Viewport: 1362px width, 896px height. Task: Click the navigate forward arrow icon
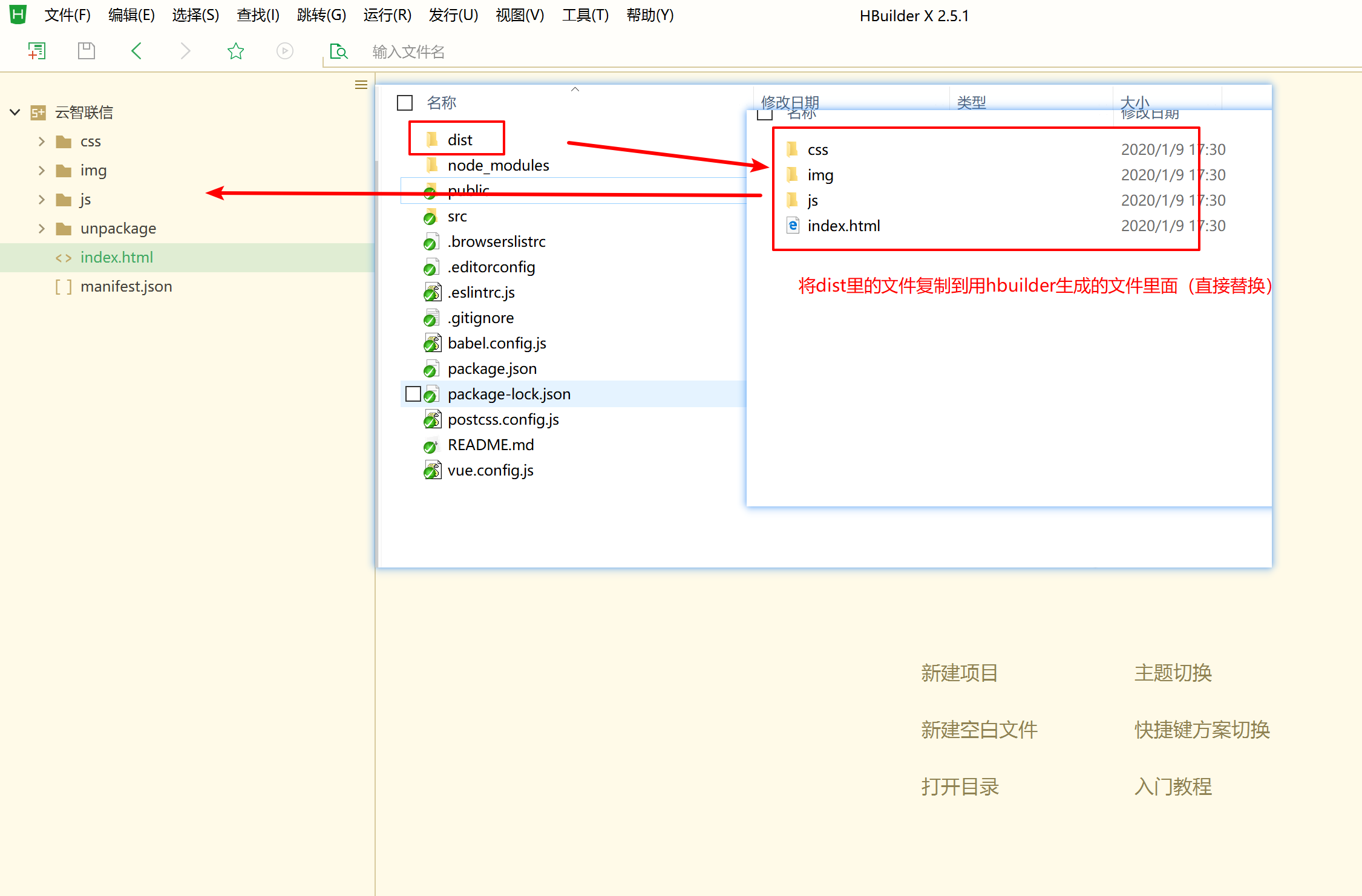tap(185, 51)
